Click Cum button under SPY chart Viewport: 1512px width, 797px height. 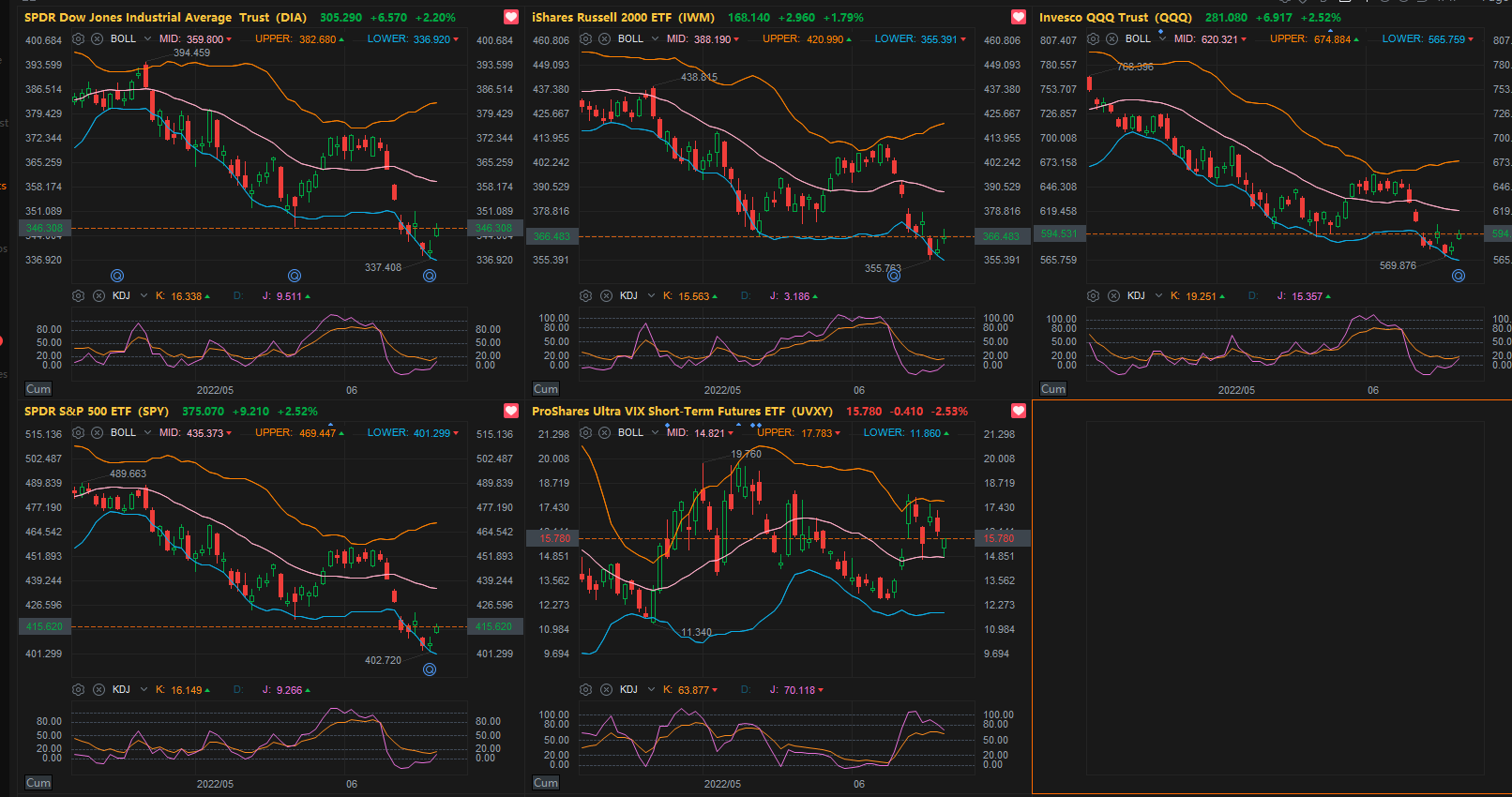click(x=38, y=783)
